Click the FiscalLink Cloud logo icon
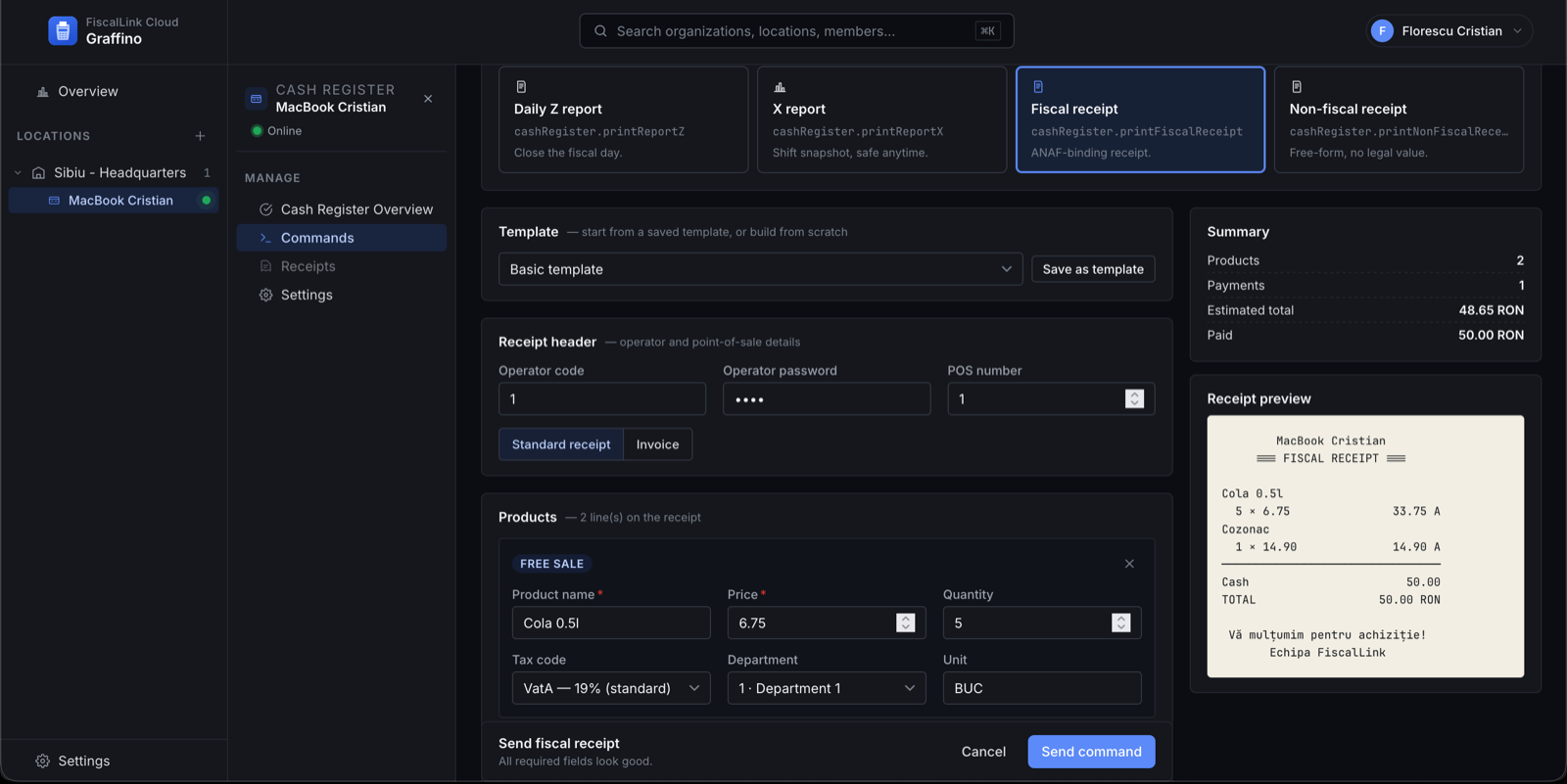Screen dimensions: 1567x784 tap(63, 30)
